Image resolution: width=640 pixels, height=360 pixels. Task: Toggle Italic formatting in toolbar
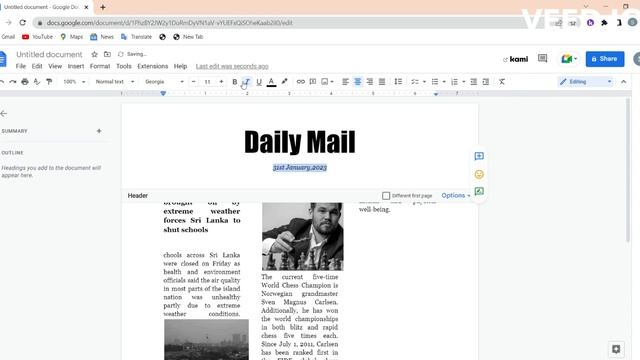tap(247, 82)
